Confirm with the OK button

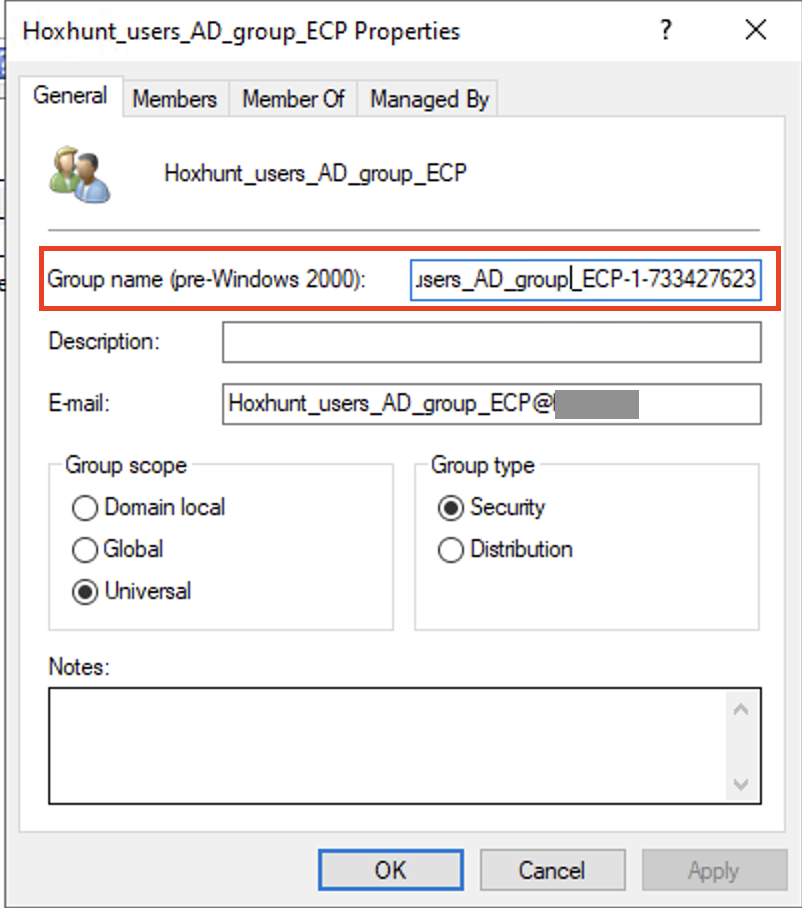(391, 870)
